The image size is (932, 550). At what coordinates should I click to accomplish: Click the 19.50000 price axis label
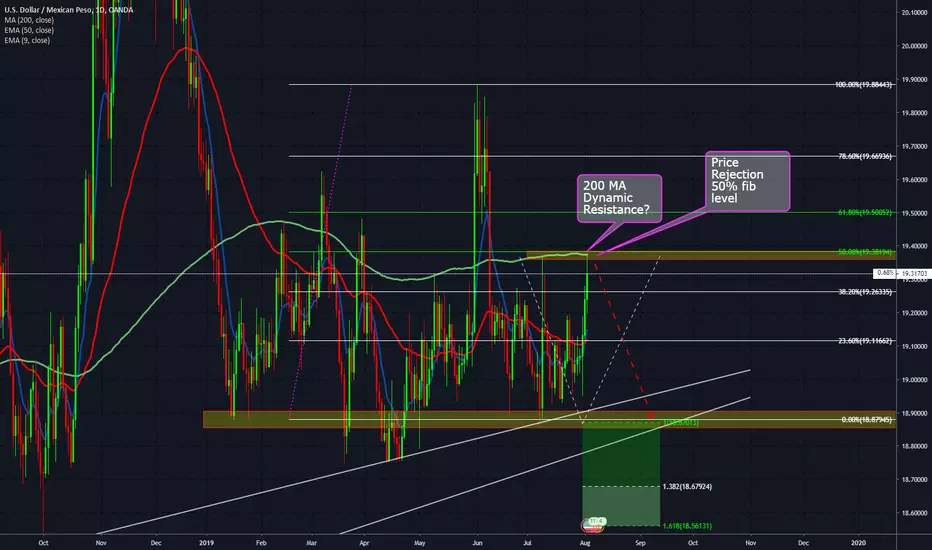914,213
